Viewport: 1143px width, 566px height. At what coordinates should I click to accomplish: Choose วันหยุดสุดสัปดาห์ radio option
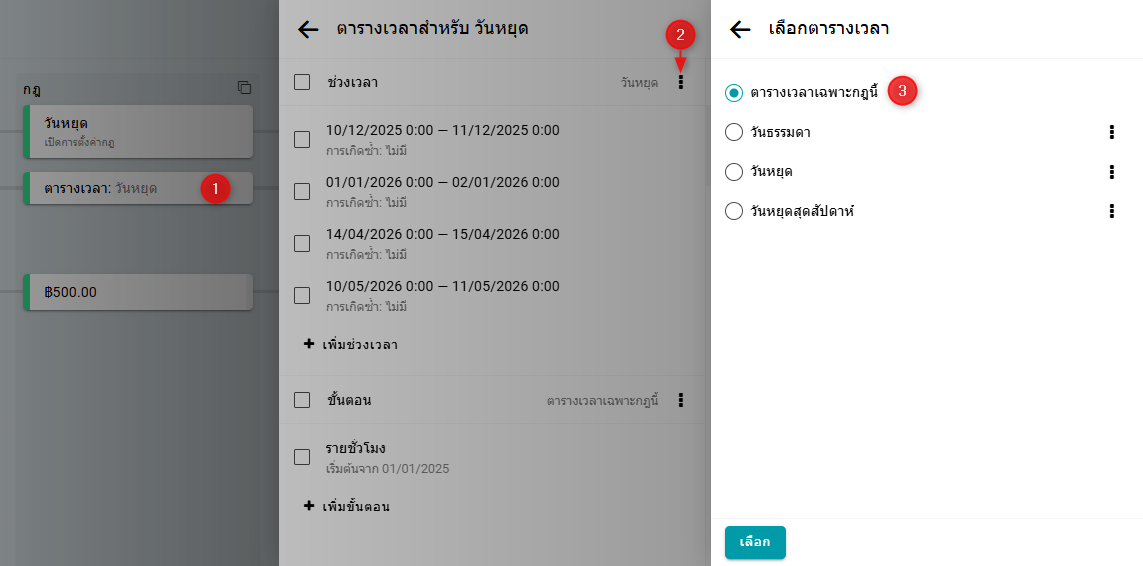click(x=734, y=211)
